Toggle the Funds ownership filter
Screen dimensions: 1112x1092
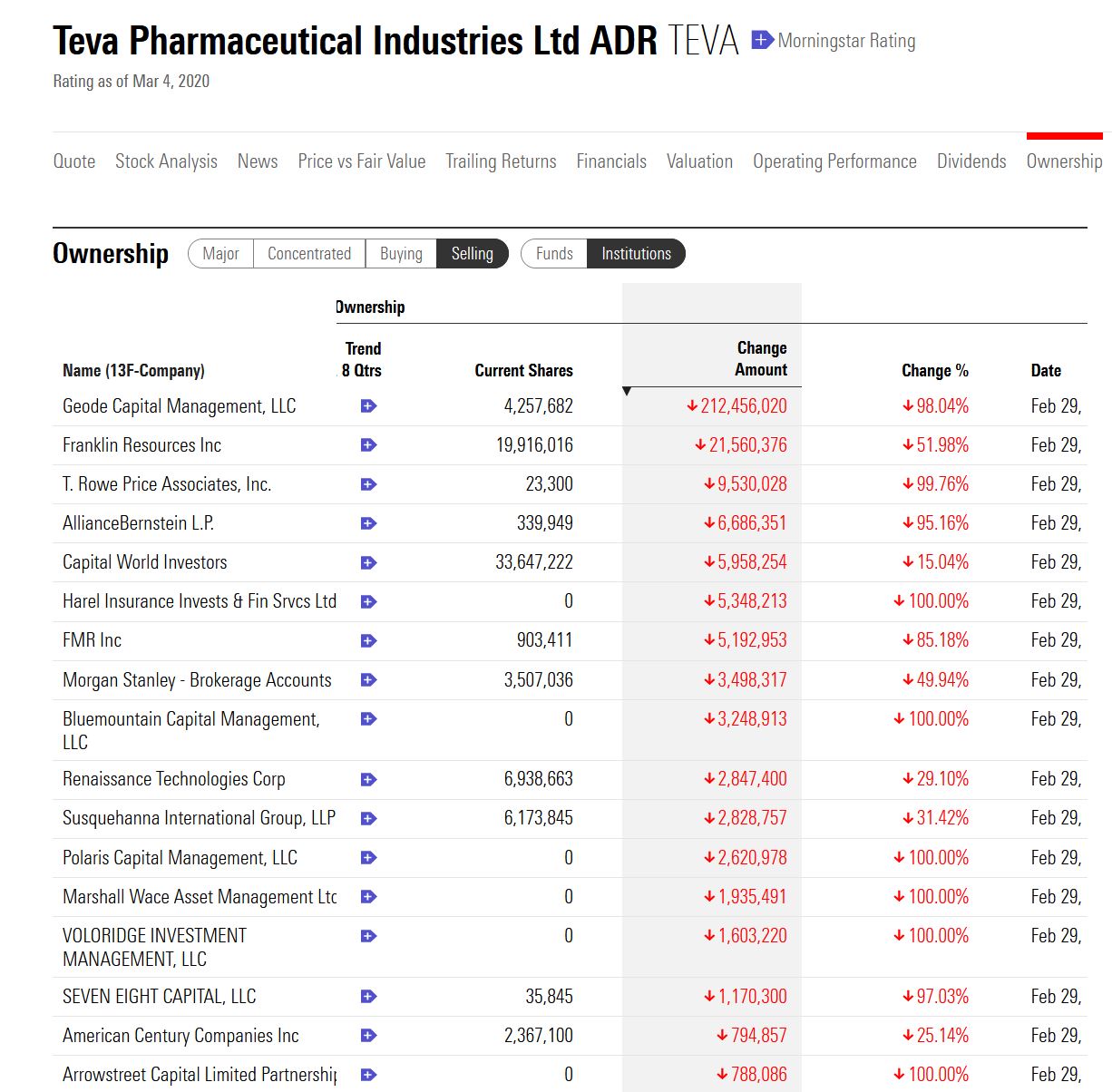click(553, 253)
